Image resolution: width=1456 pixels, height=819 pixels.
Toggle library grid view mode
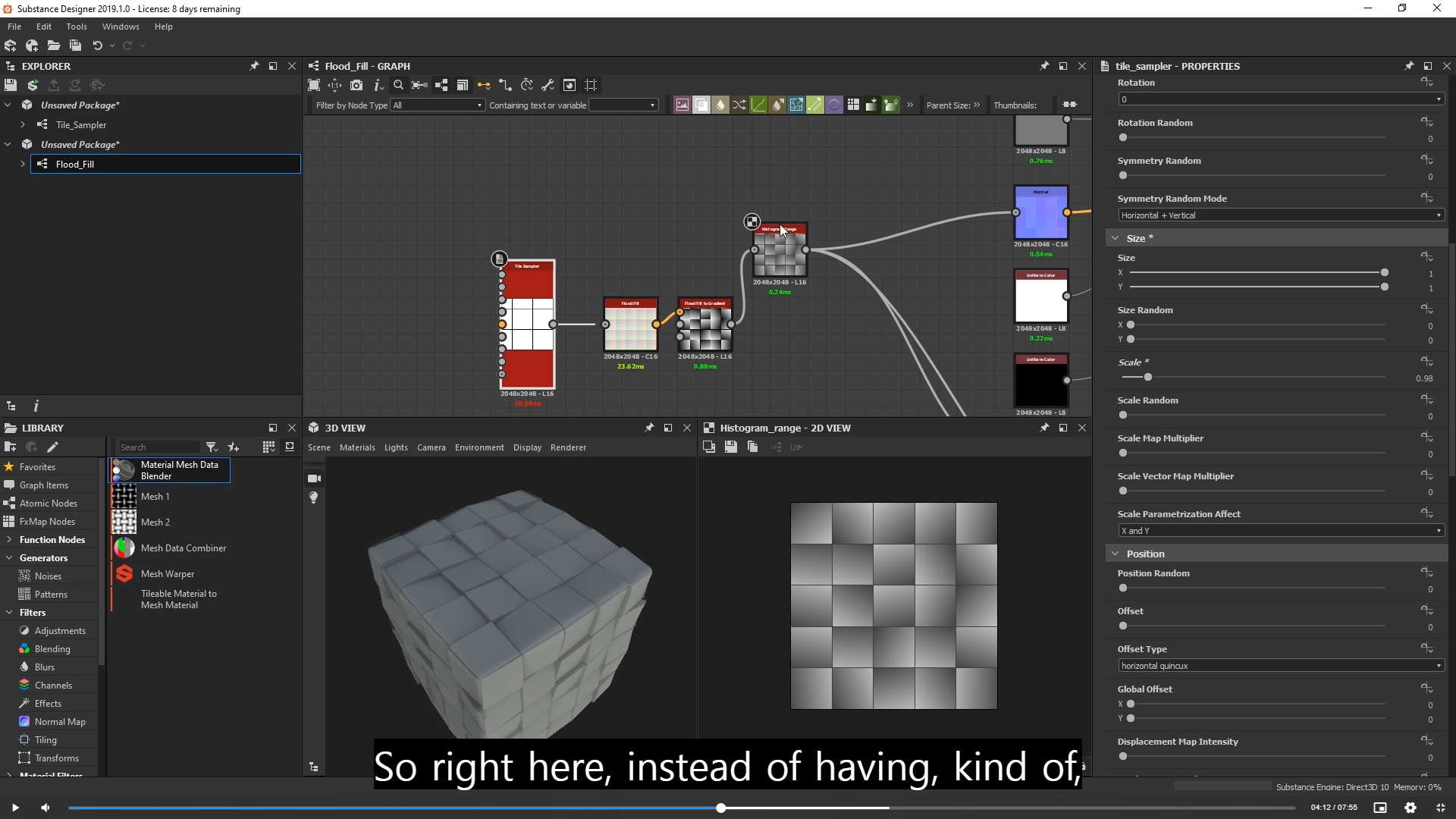pyautogui.click(x=268, y=447)
